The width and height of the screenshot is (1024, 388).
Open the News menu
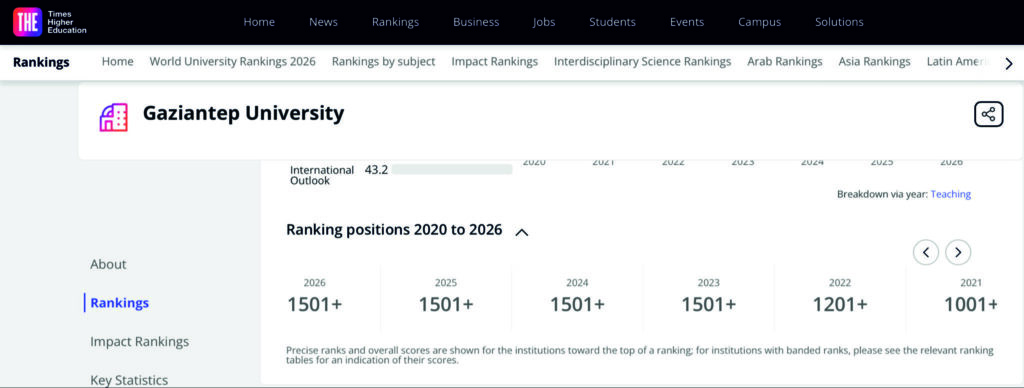pyautogui.click(x=323, y=22)
